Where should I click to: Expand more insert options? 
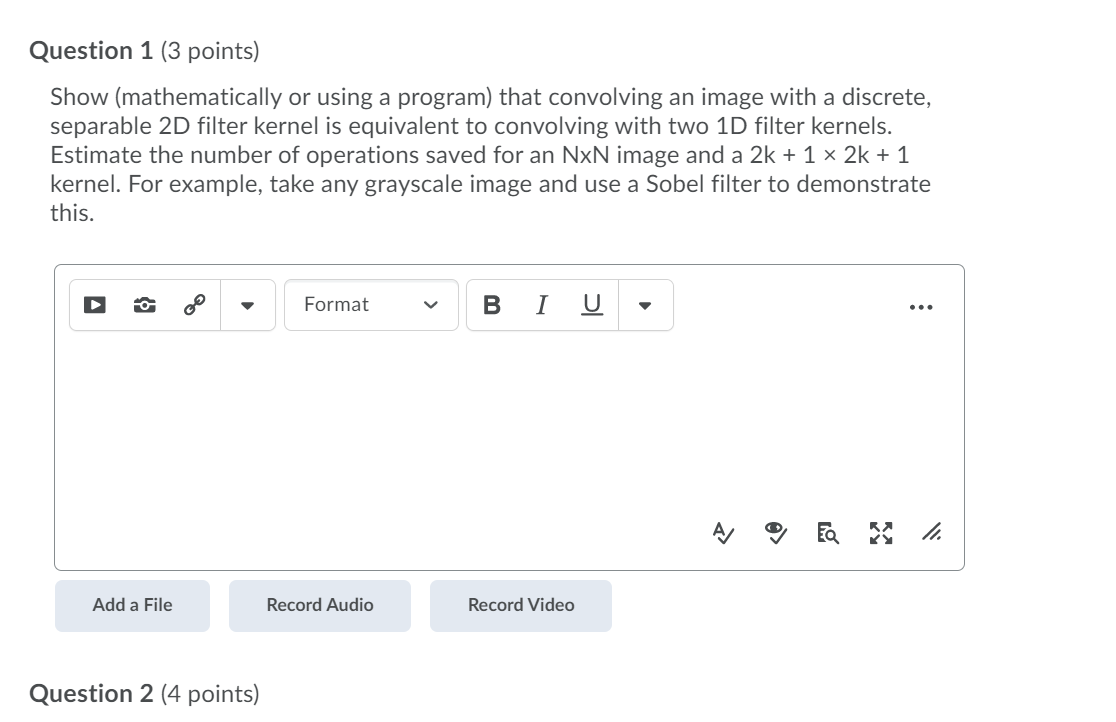pyautogui.click(x=247, y=305)
